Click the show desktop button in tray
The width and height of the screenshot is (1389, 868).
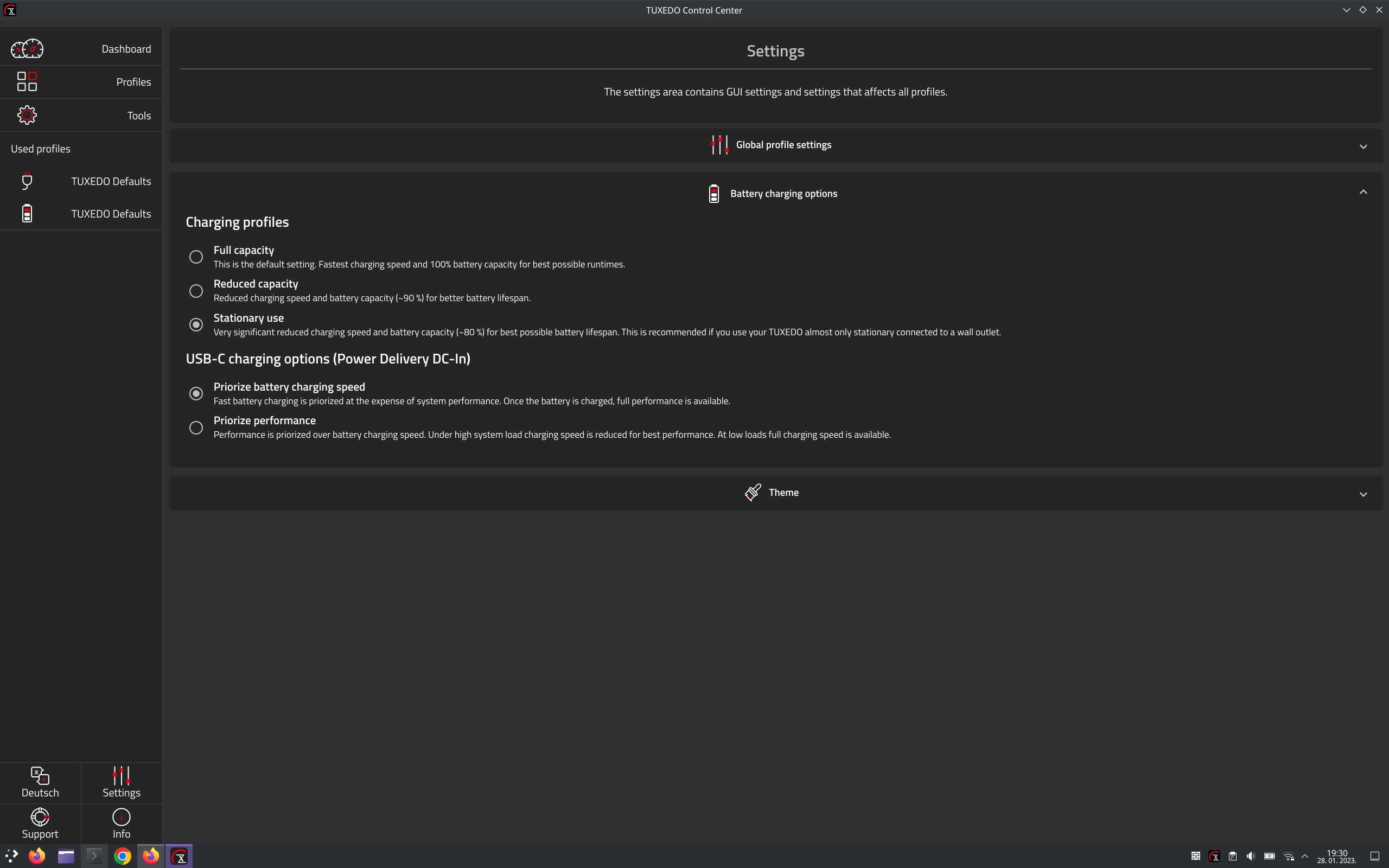click(x=1375, y=856)
